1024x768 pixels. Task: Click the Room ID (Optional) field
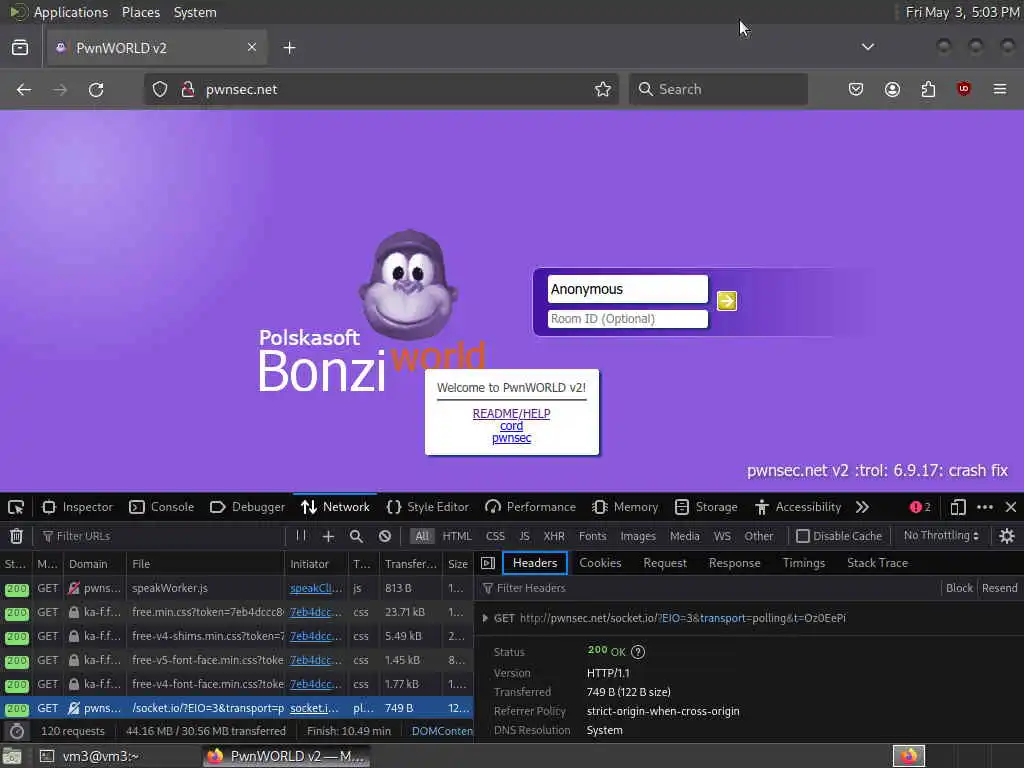(x=628, y=319)
